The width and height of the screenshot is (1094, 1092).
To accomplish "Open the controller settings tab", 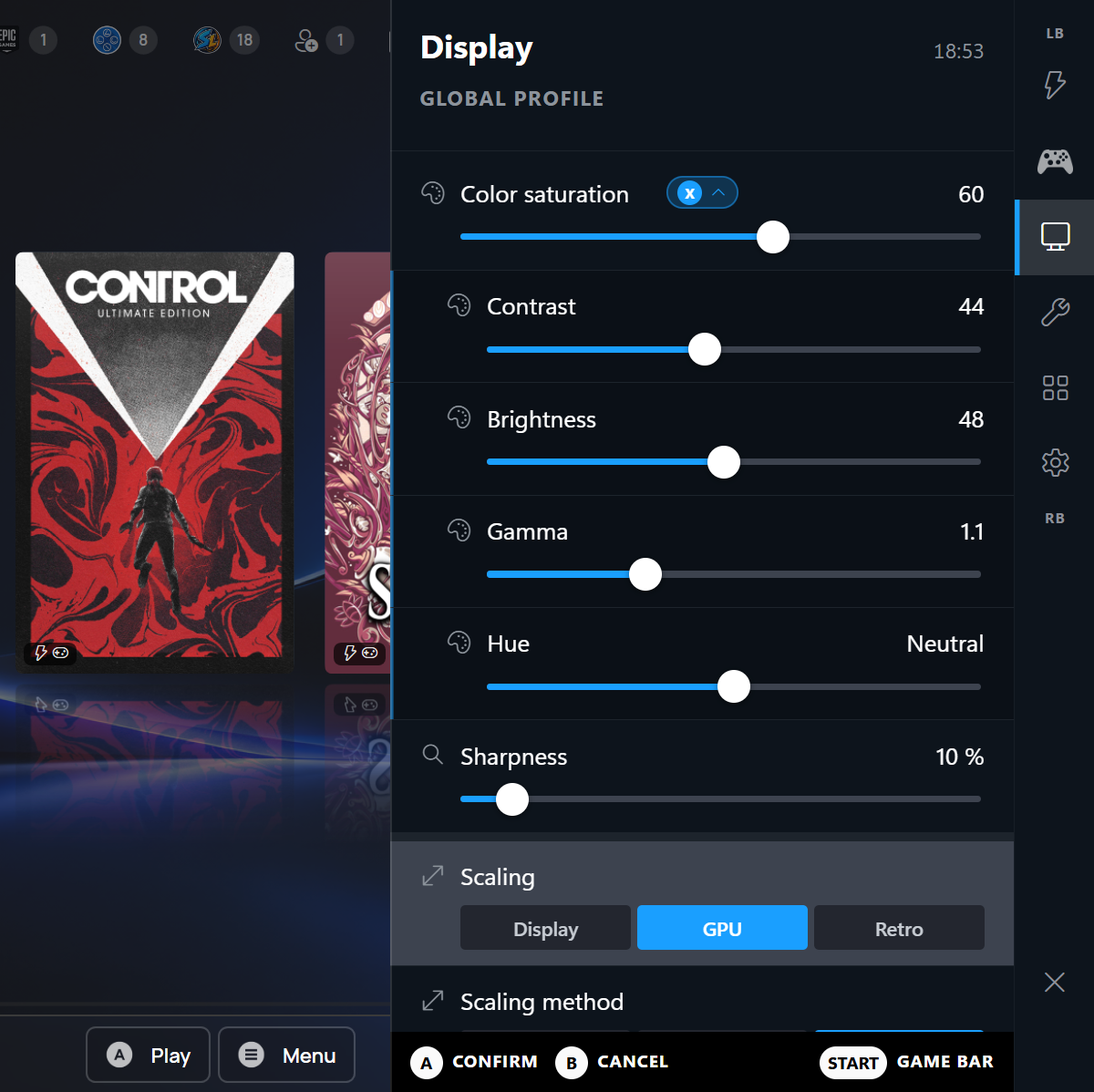I will coord(1055,161).
